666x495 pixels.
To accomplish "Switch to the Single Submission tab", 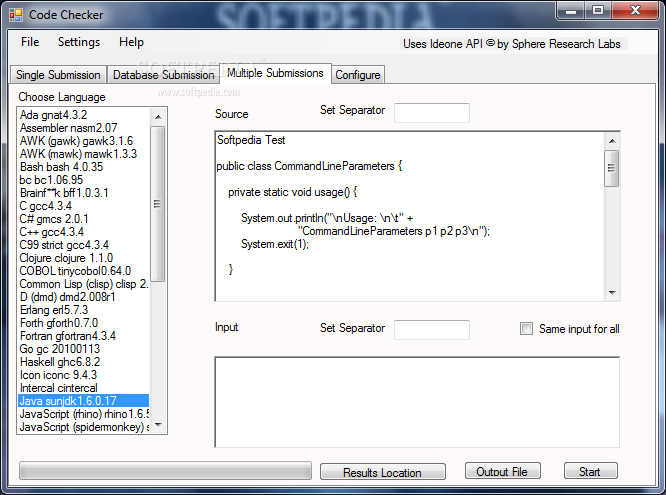I will point(58,75).
